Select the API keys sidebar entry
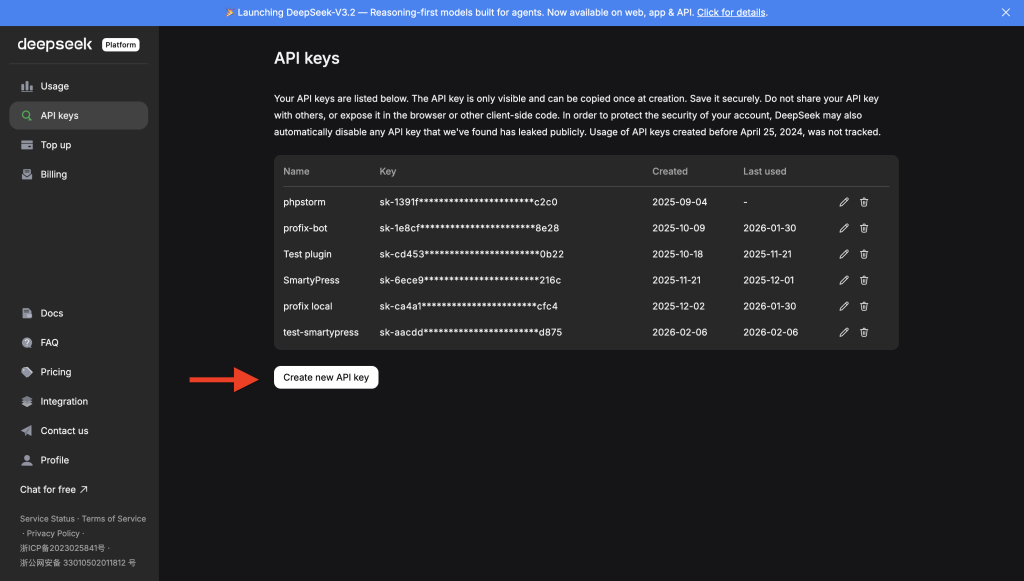Image resolution: width=1024 pixels, height=581 pixels. click(58, 115)
